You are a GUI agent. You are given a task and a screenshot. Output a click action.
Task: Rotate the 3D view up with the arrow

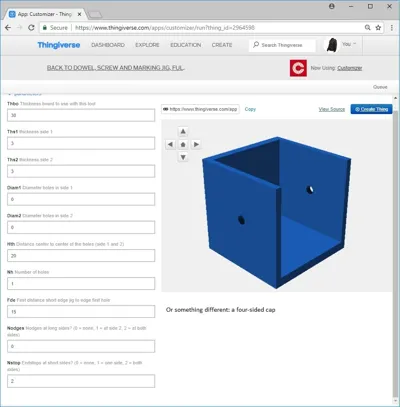click(x=183, y=131)
